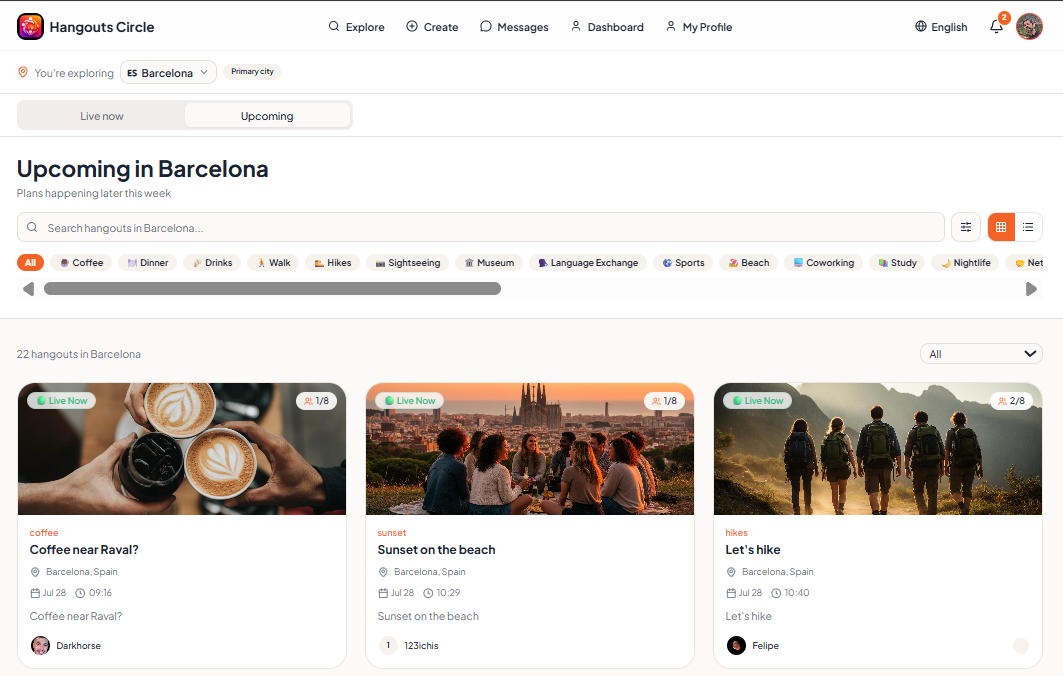
Task: Open the All sort dropdown
Action: 981,354
